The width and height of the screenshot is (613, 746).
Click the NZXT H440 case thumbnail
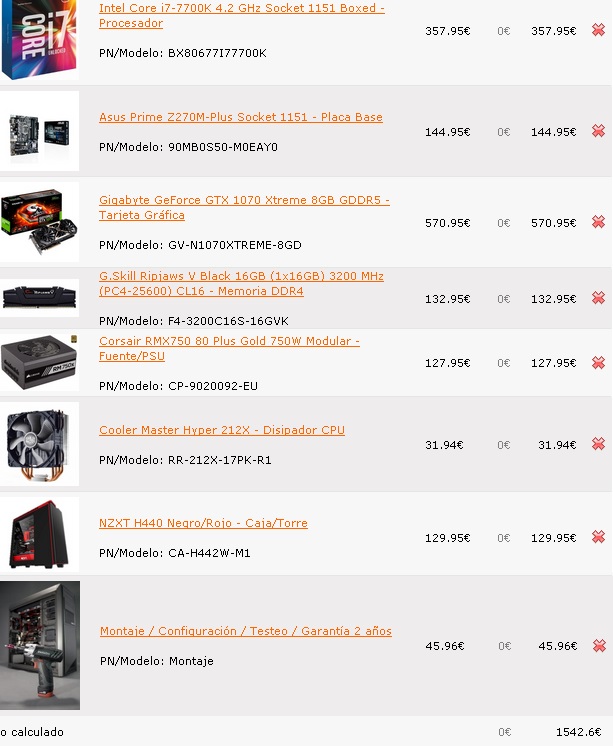pyautogui.click(x=39, y=534)
